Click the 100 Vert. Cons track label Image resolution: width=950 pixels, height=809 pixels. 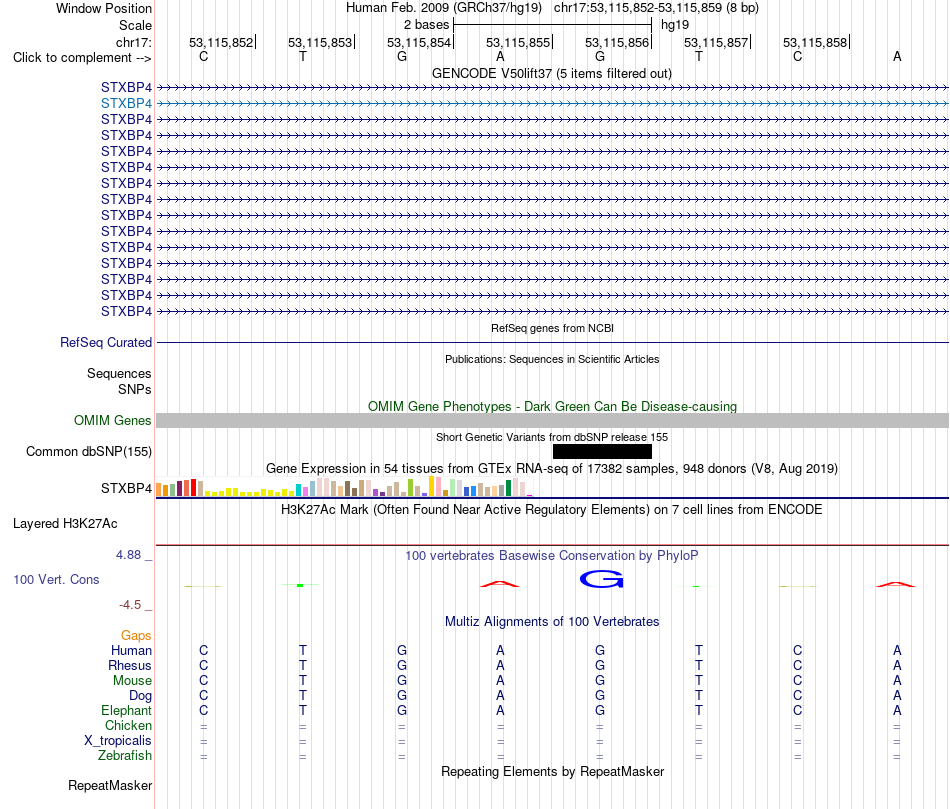click(x=56, y=579)
